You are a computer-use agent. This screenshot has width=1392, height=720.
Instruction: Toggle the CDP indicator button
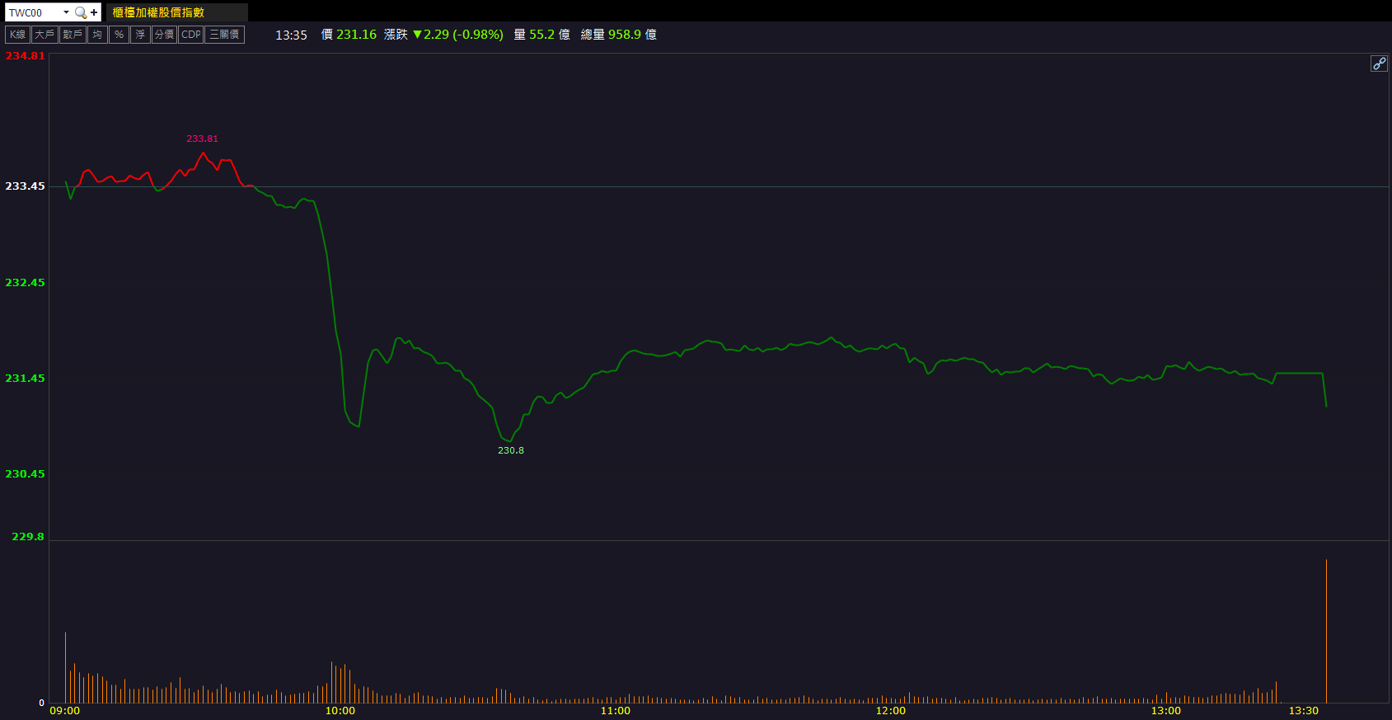pos(190,34)
